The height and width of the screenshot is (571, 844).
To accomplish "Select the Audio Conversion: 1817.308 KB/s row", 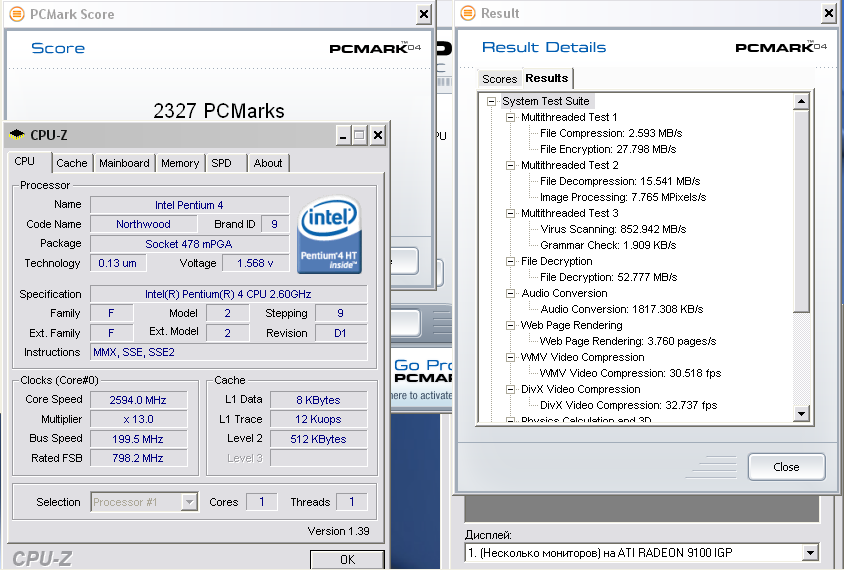I will 622,309.
